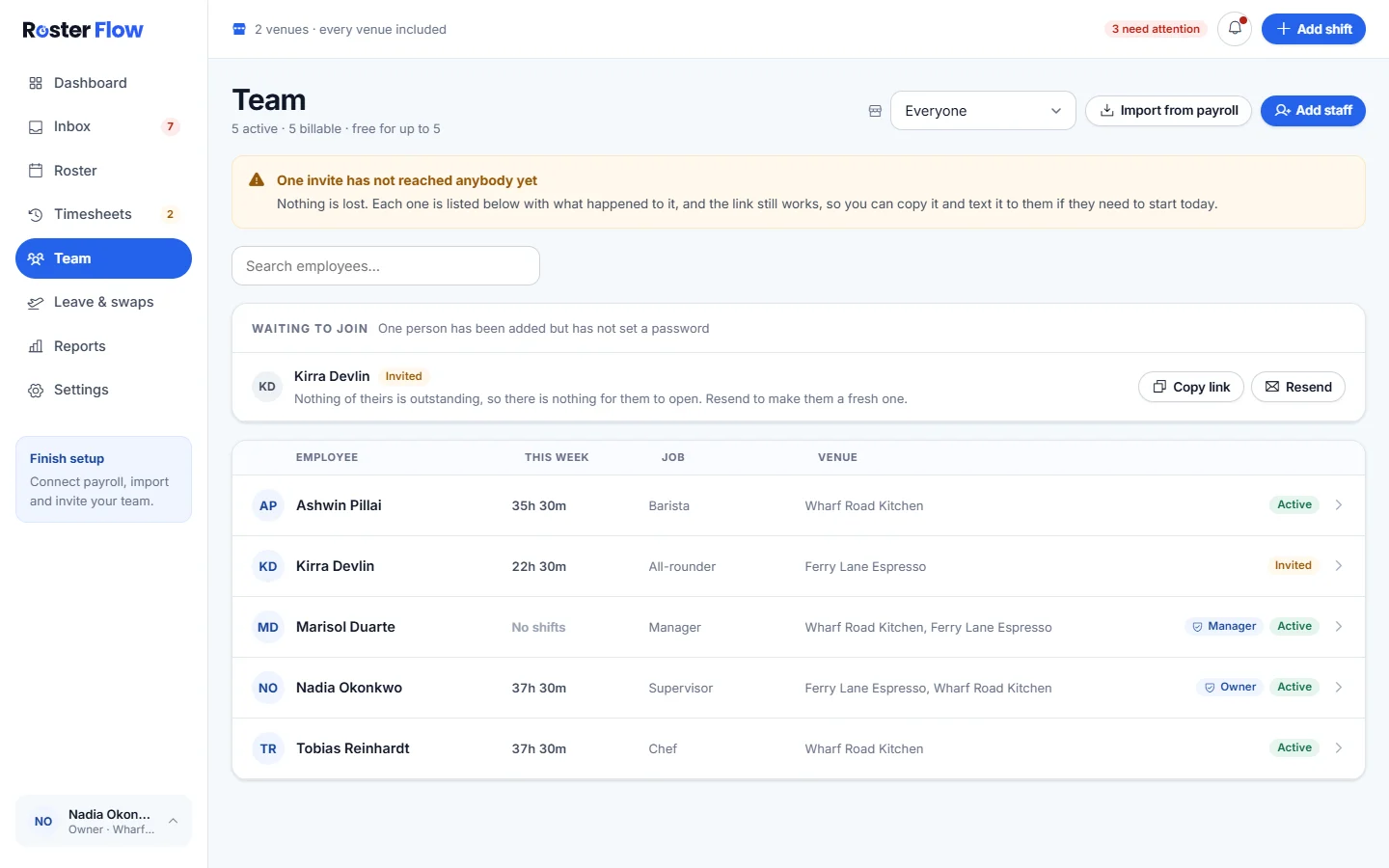Screen dimensions: 1389x868
Task: Click the Roster Flow logo
Action: (83, 30)
